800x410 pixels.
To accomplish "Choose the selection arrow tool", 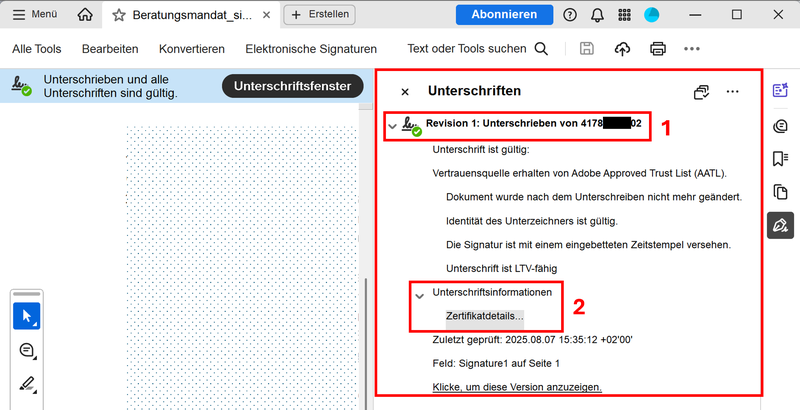I will click(27, 316).
